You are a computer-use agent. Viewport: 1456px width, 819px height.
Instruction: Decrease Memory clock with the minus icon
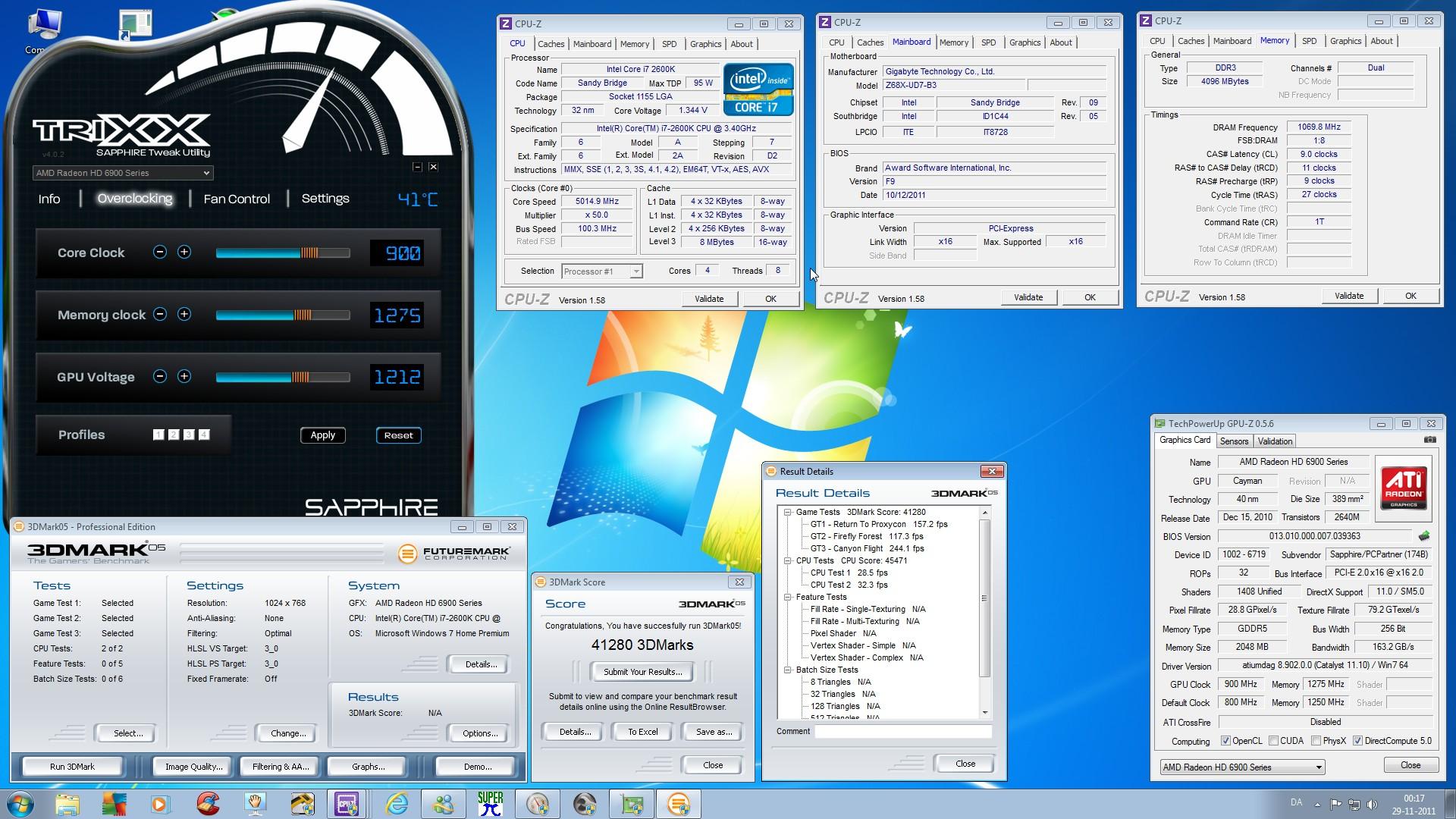click(160, 315)
